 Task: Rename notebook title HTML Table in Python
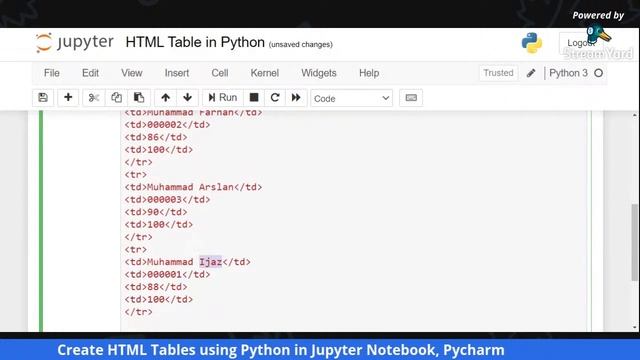195,42
